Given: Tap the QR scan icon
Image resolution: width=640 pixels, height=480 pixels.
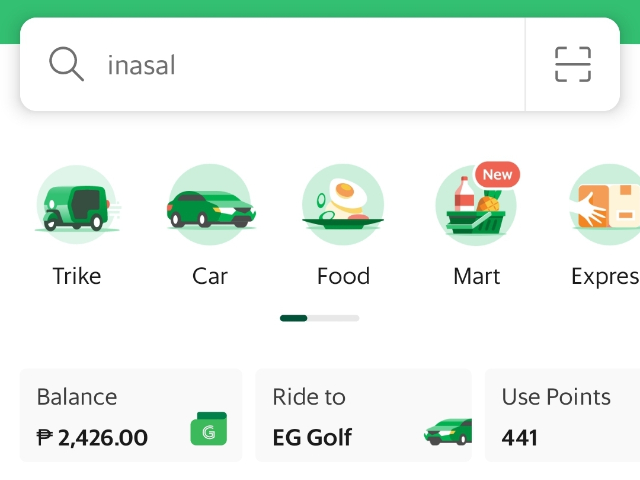Looking at the screenshot, I should [573, 64].
